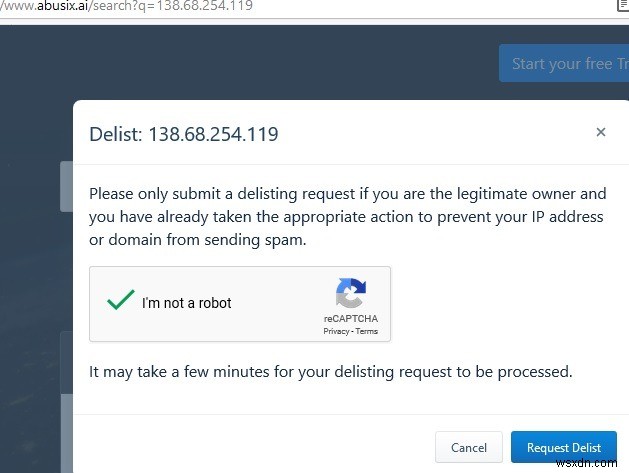Click the browser icon right of address bar

coord(621,6)
